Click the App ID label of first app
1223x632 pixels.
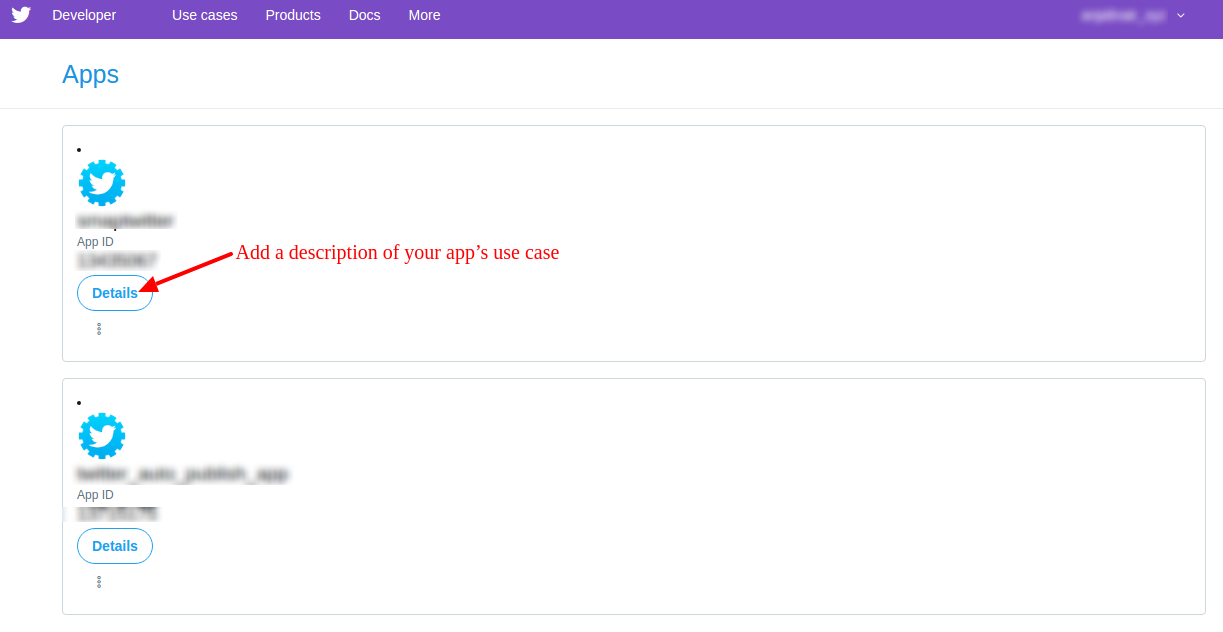(96, 242)
